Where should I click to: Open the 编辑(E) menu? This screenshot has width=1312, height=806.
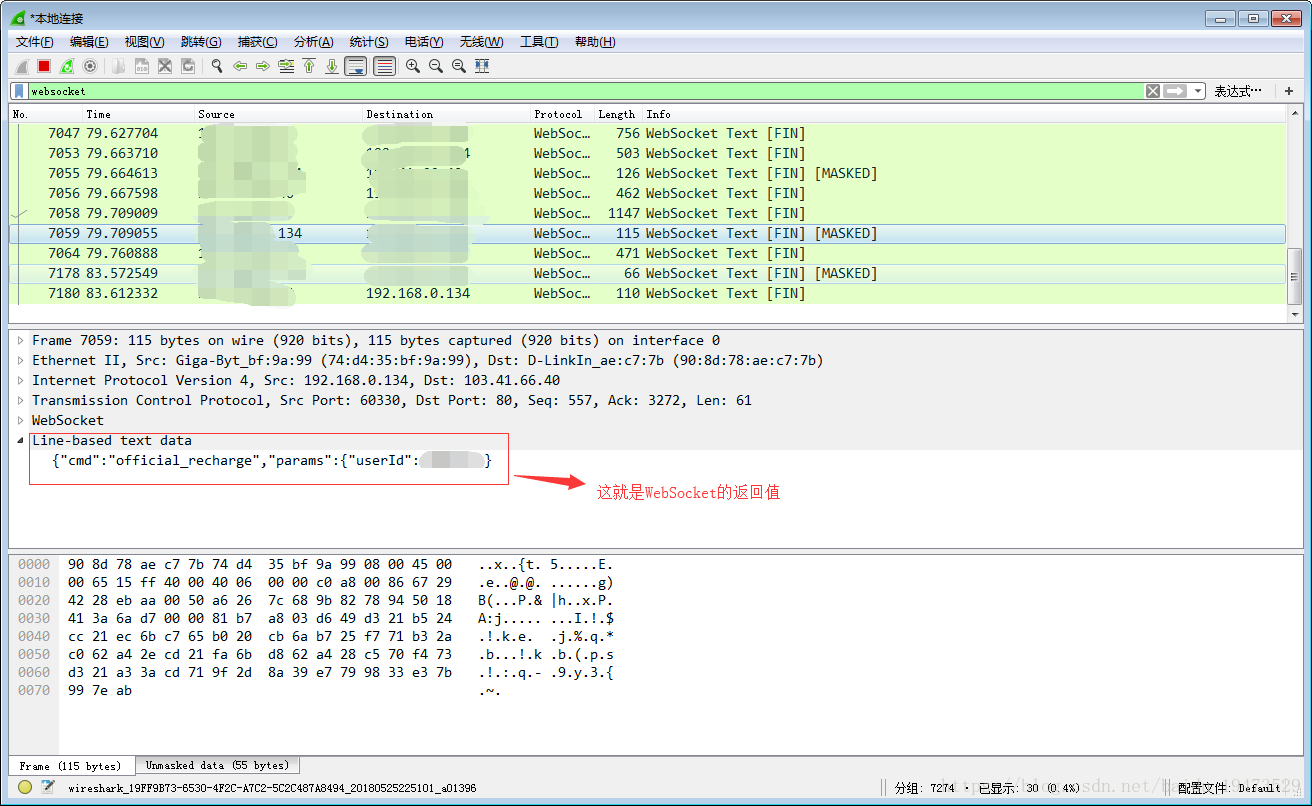click(x=89, y=42)
